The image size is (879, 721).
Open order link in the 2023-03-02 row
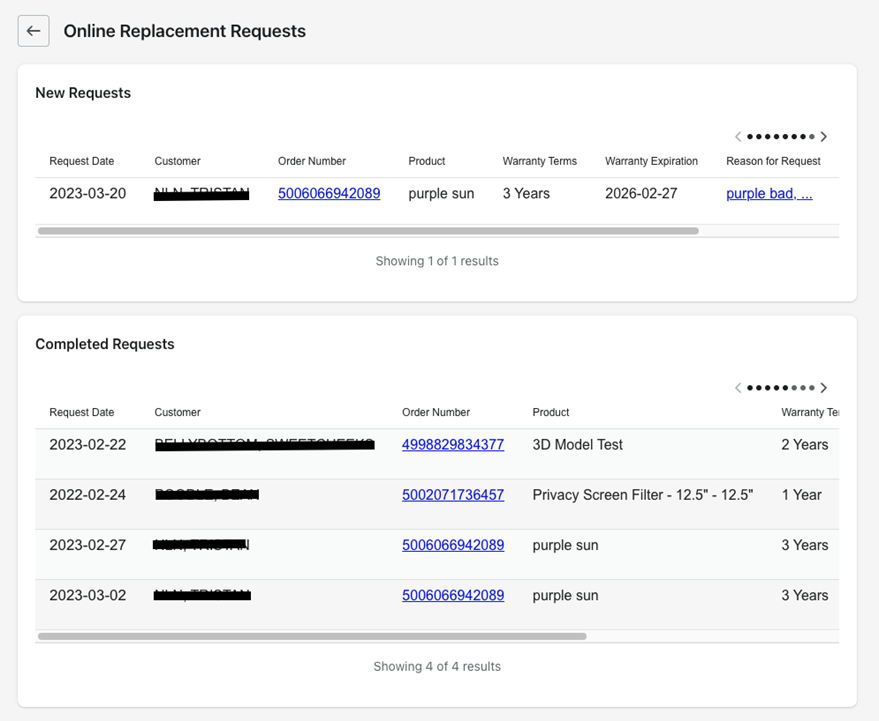pos(453,596)
